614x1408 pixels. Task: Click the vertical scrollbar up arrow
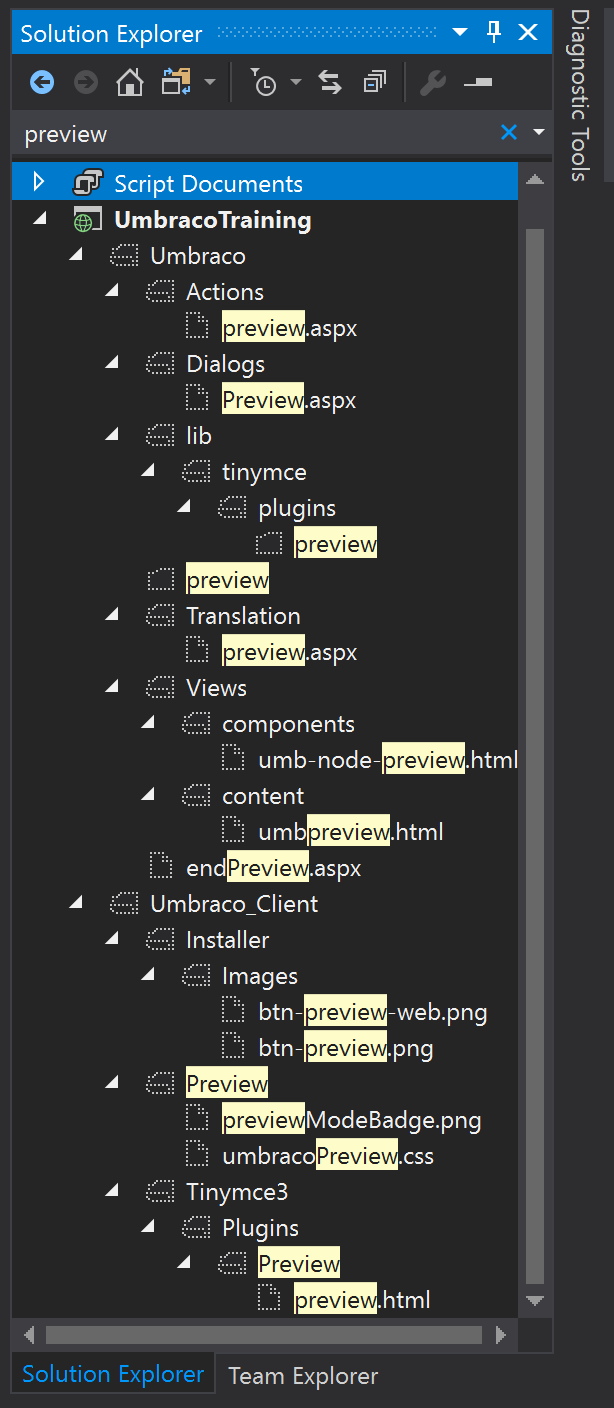[535, 180]
